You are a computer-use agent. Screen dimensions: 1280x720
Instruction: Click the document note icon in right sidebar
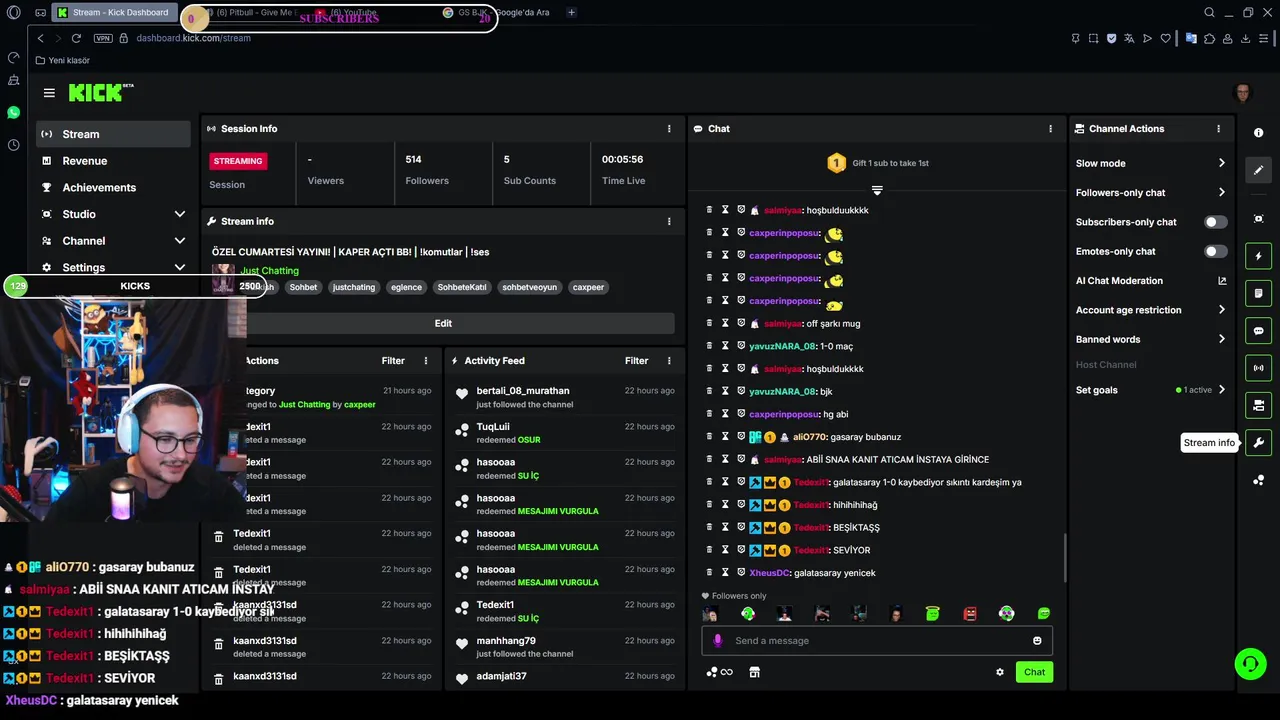tap(1258, 293)
